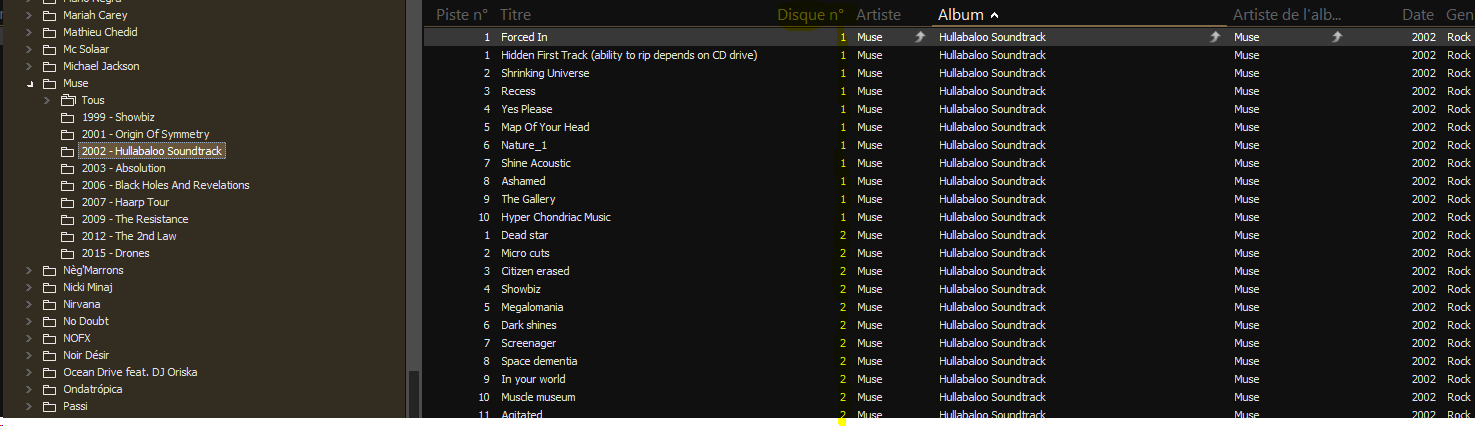Image resolution: width=1475 pixels, height=426 pixels.
Task: Collapse the Muse artist folder
Action: point(29,84)
